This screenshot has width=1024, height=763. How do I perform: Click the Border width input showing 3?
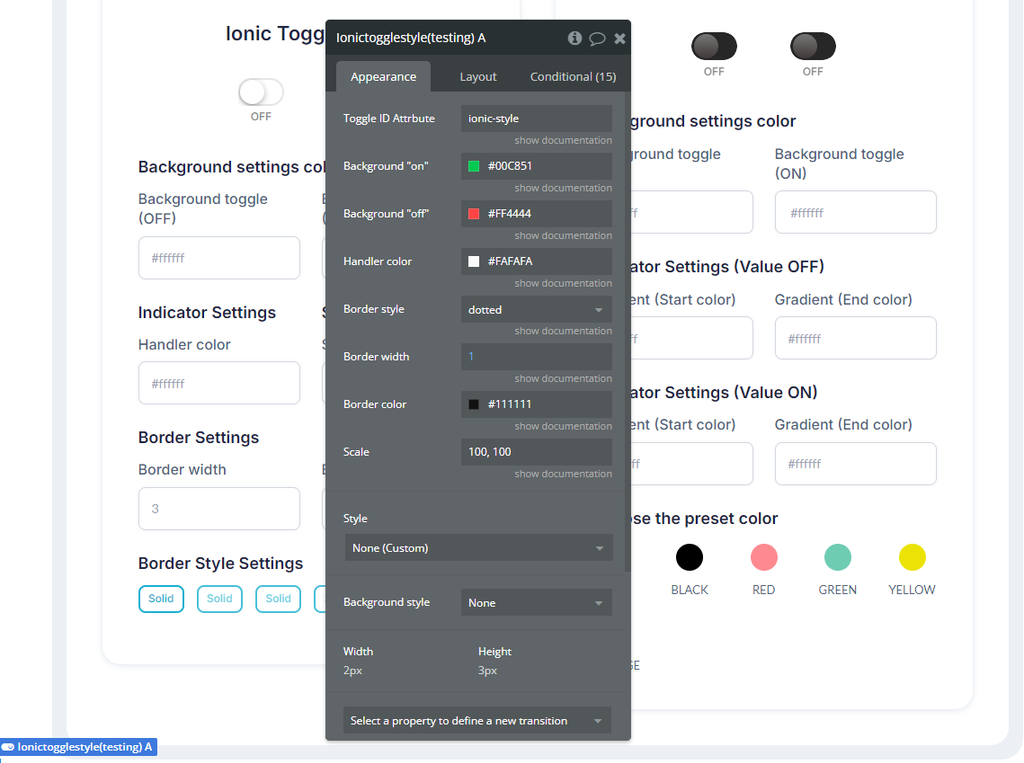point(219,508)
